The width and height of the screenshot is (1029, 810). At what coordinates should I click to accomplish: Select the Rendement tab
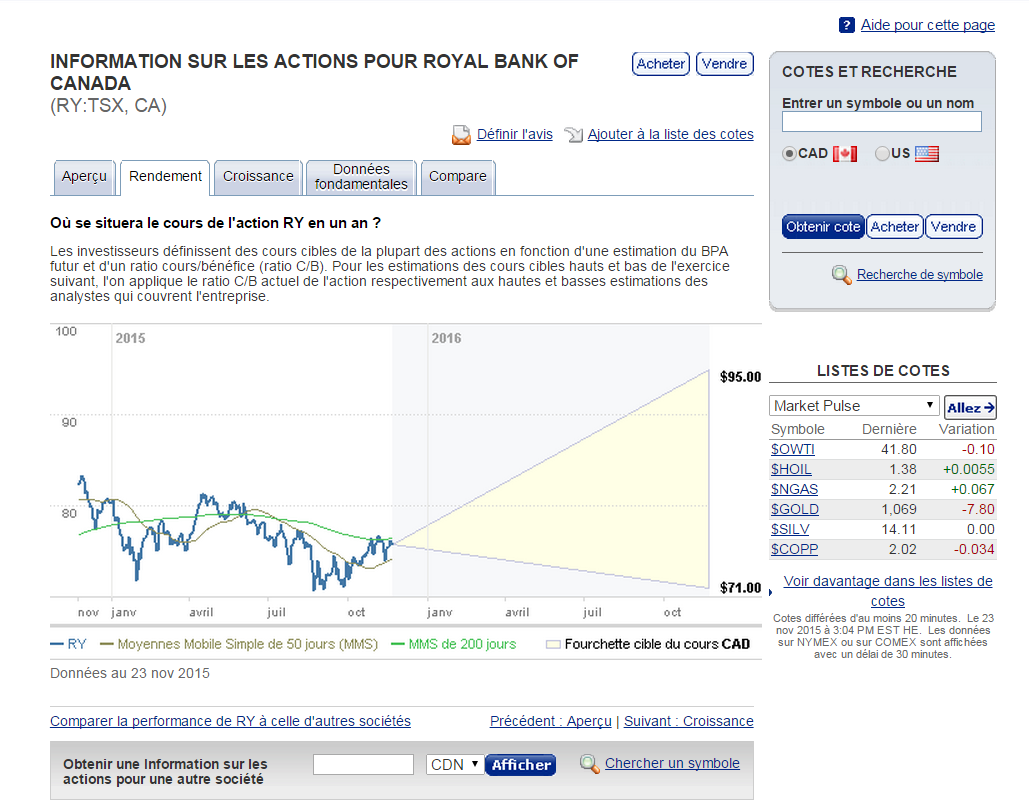[165, 177]
